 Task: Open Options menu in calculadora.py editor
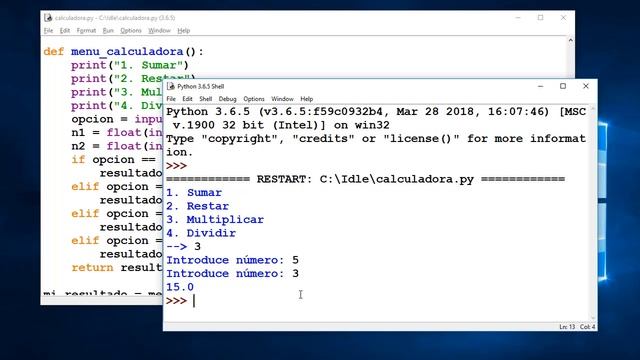(x=131, y=31)
